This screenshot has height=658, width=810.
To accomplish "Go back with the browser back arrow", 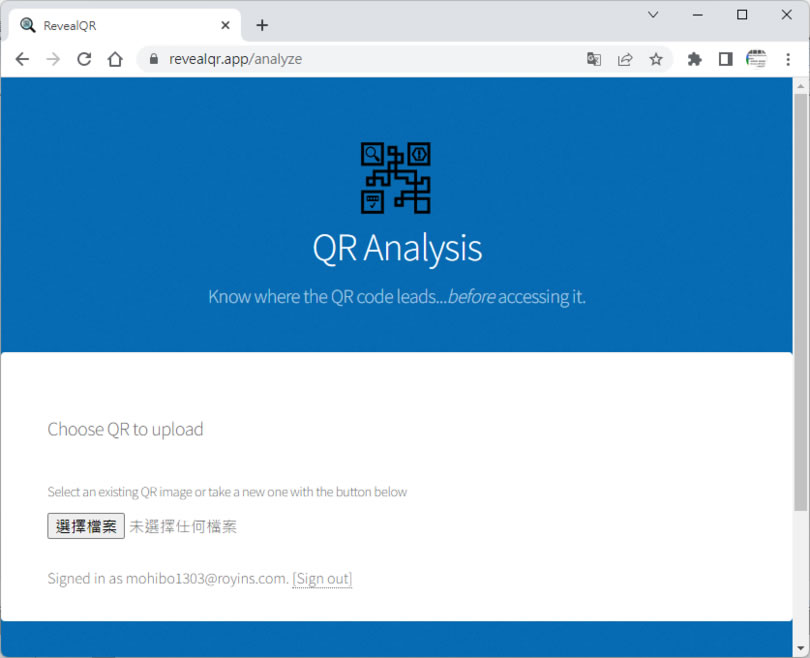I will tap(22, 59).
